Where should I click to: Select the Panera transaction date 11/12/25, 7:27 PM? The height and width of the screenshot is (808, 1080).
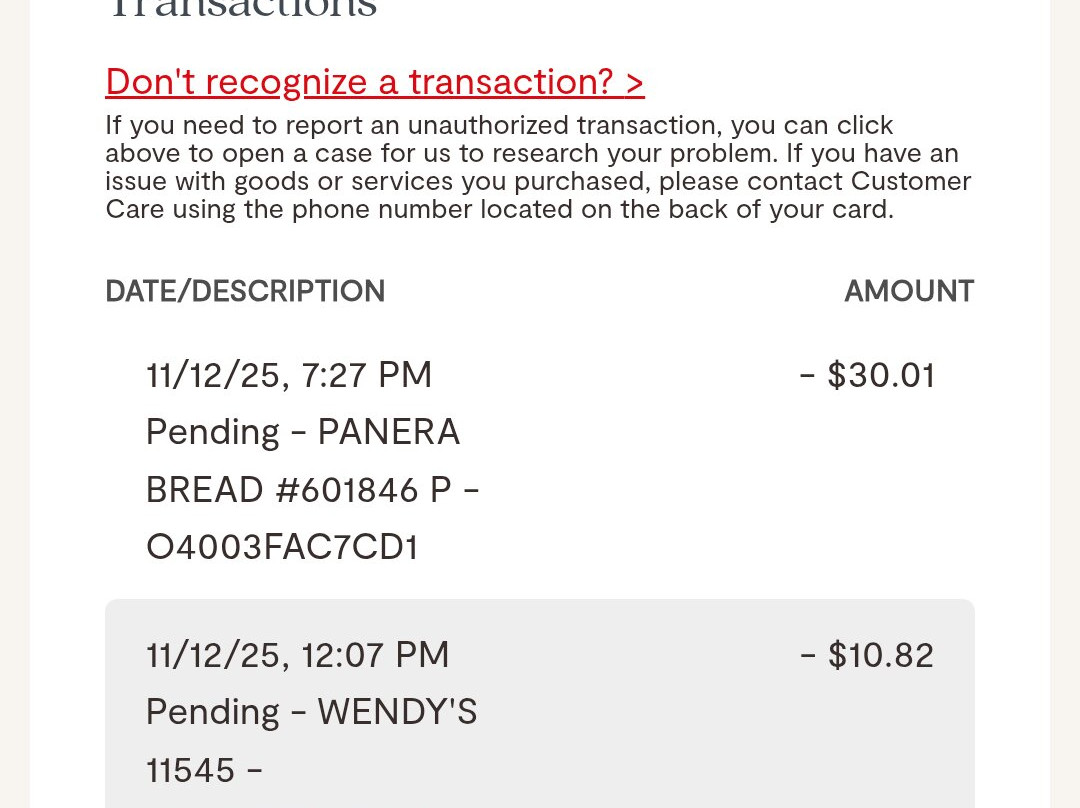(x=289, y=375)
